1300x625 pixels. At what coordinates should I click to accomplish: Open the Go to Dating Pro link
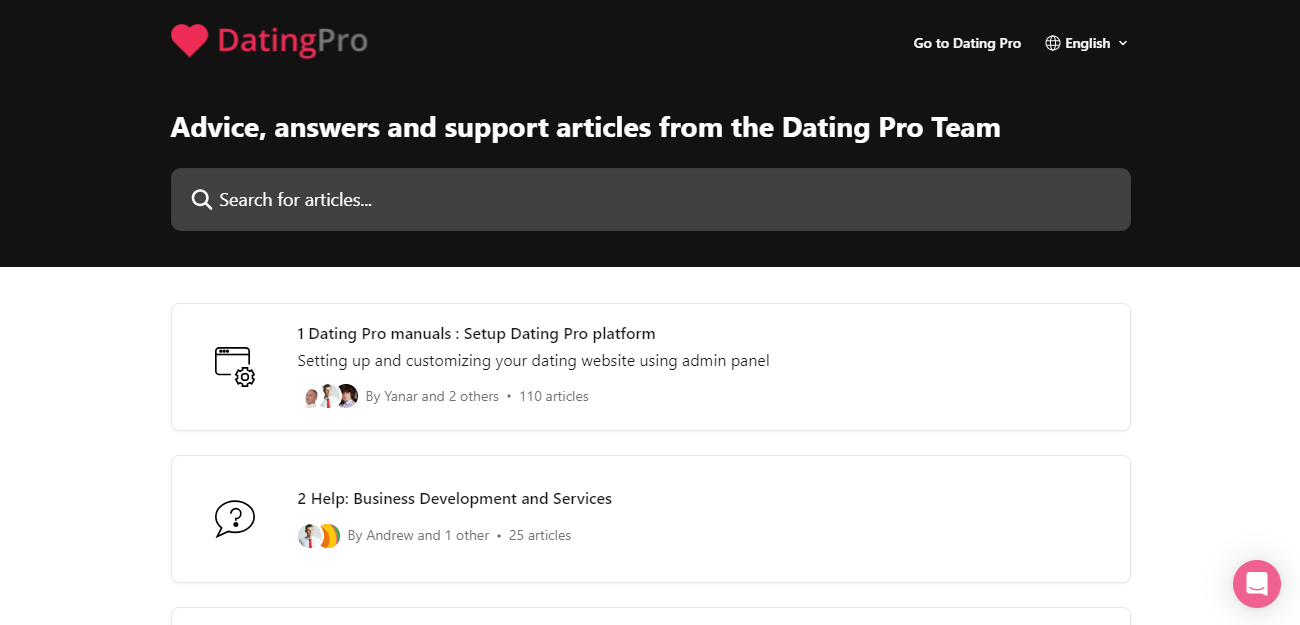tap(967, 43)
